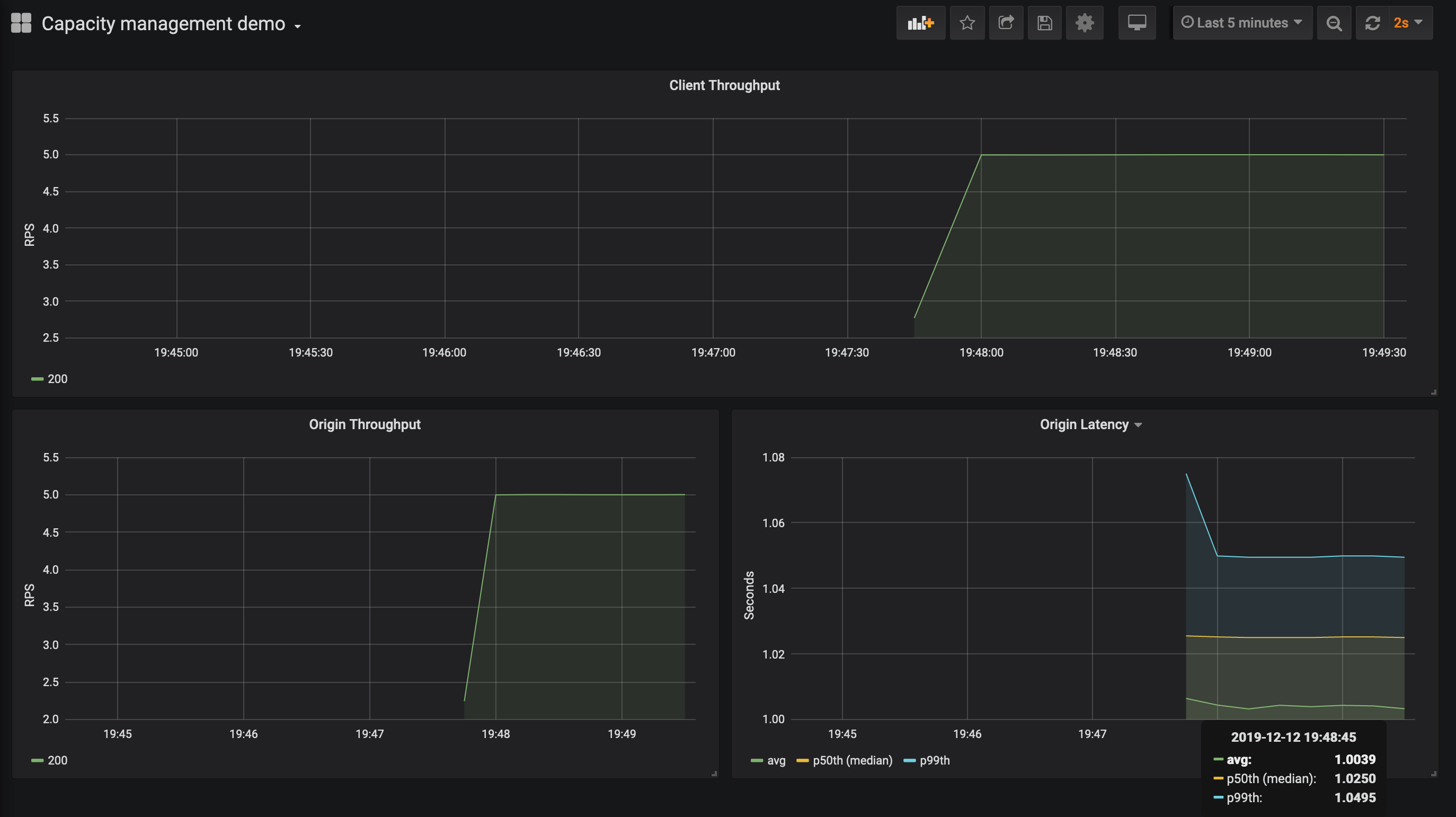The width and height of the screenshot is (1456, 817).
Task: Click the 19:45:00 label on Client Throughput axis
Action: coord(176,352)
